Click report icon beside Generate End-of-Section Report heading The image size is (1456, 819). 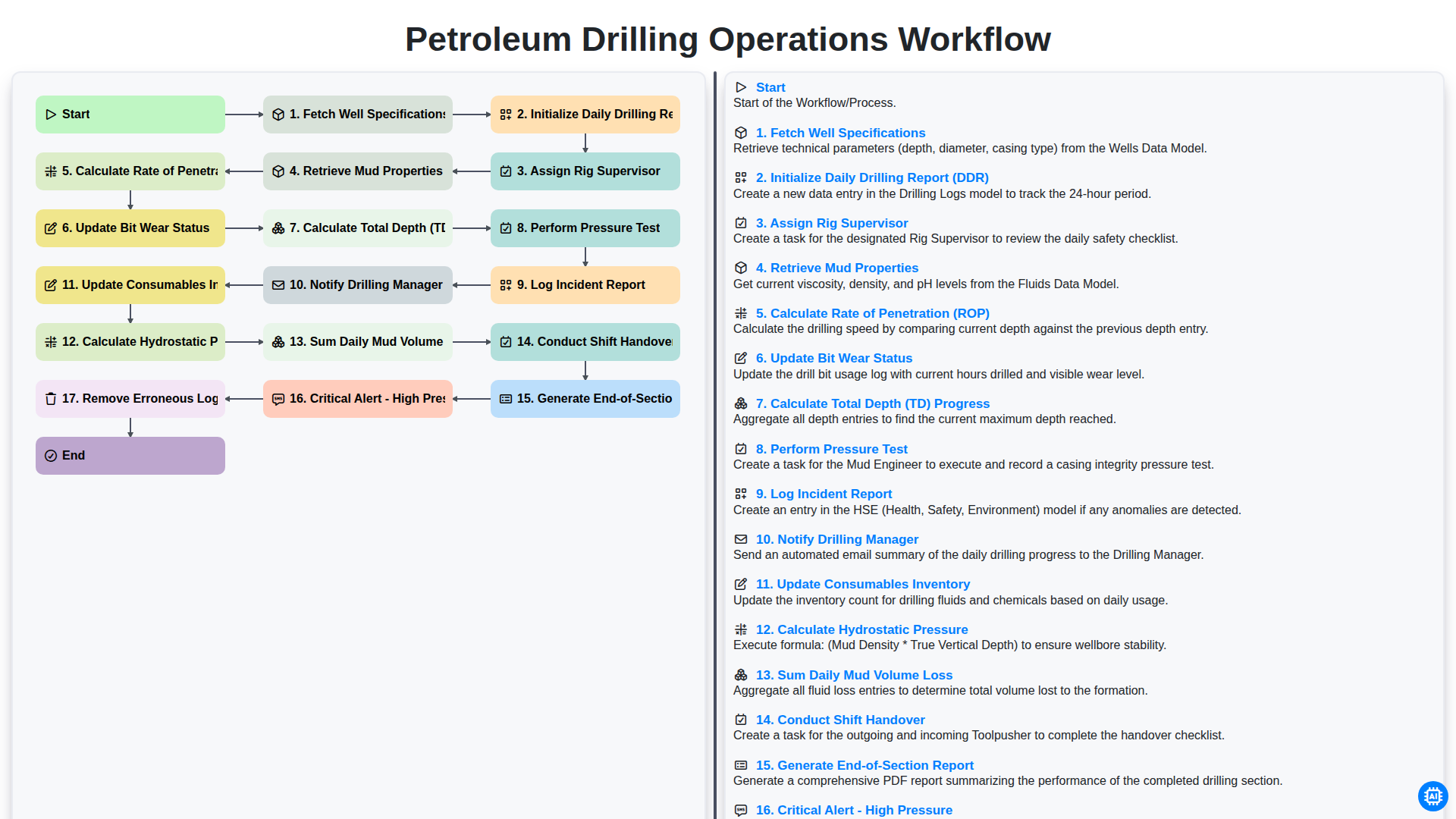point(741,765)
